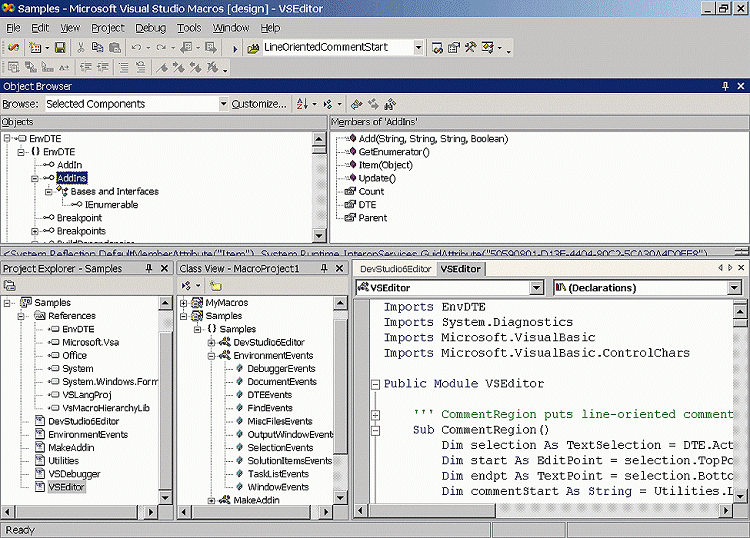Switch to the DevStudio6Editor tab
The width and height of the screenshot is (750, 538).
click(396, 269)
